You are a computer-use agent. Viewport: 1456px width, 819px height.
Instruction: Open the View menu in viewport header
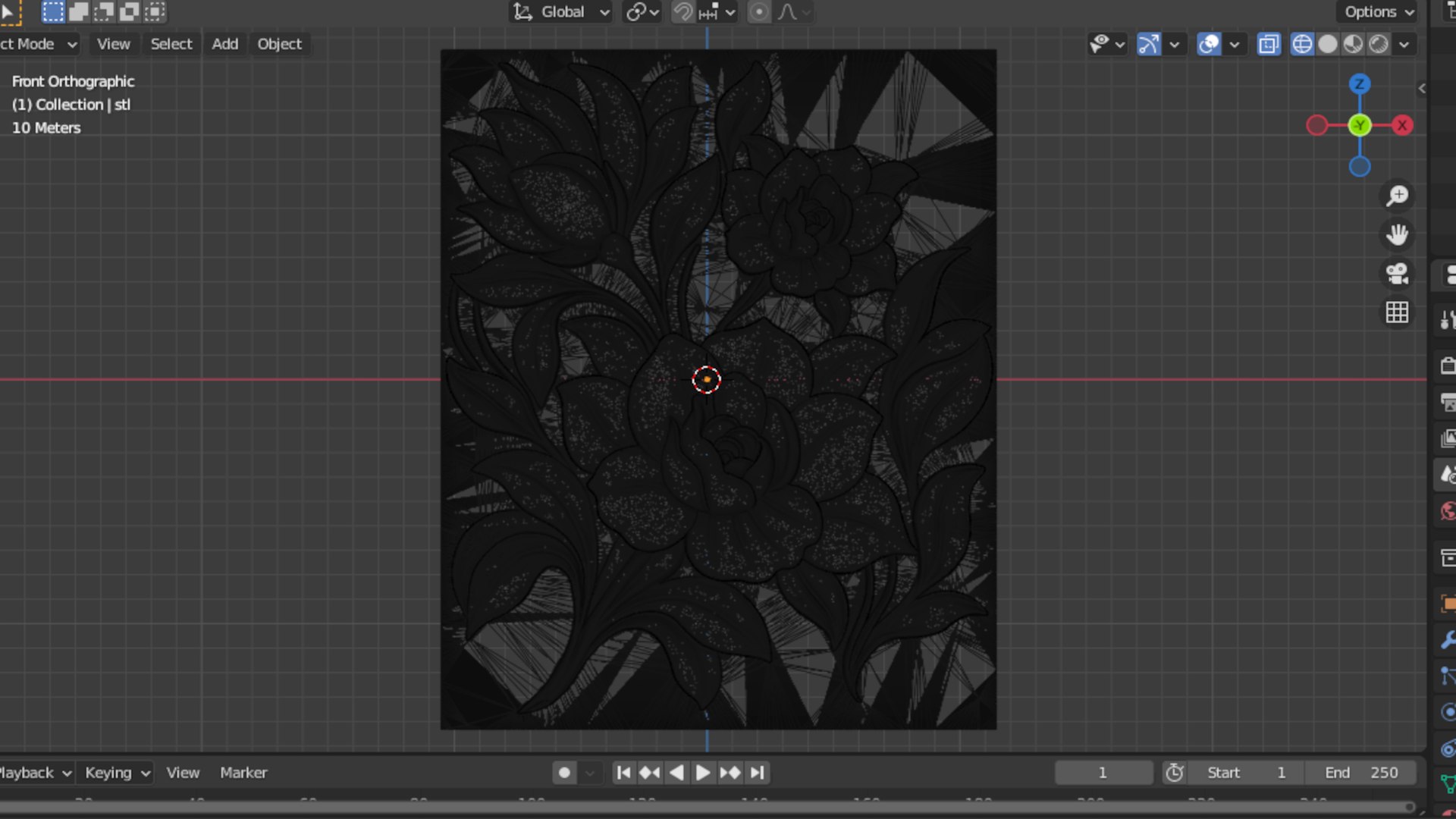[x=114, y=44]
